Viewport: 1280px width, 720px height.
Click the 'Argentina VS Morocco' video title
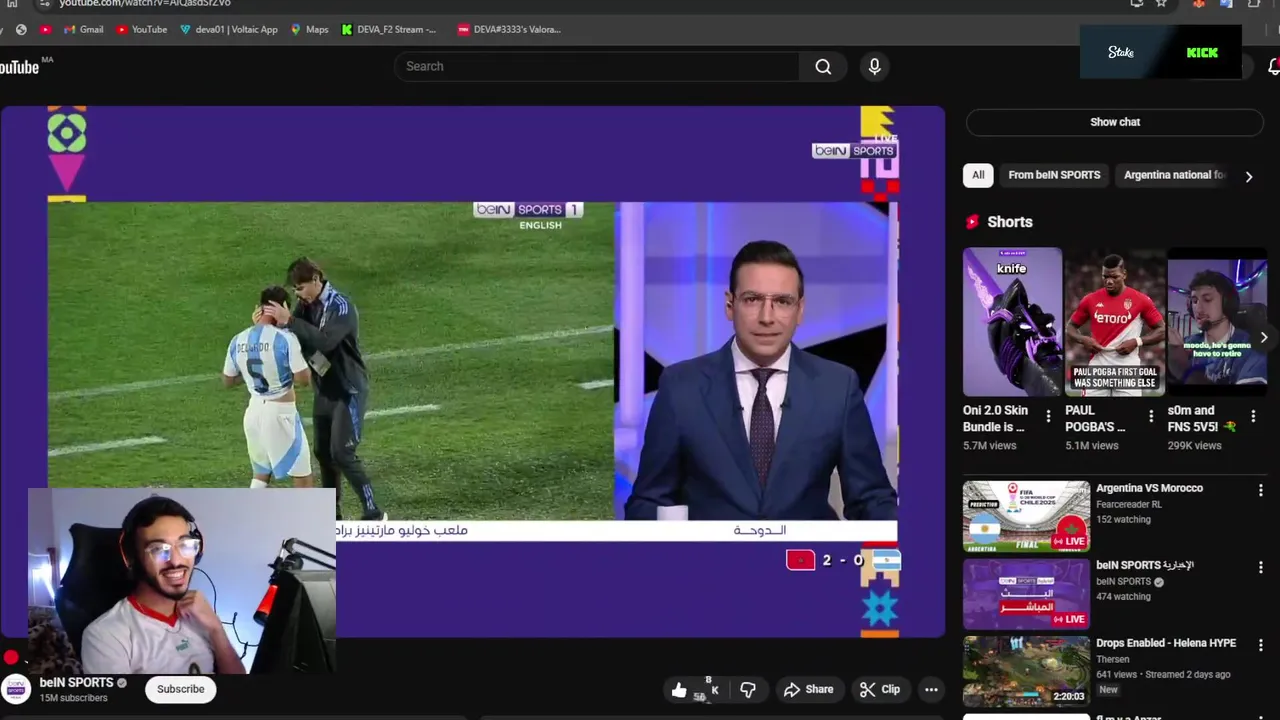tap(1149, 488)
